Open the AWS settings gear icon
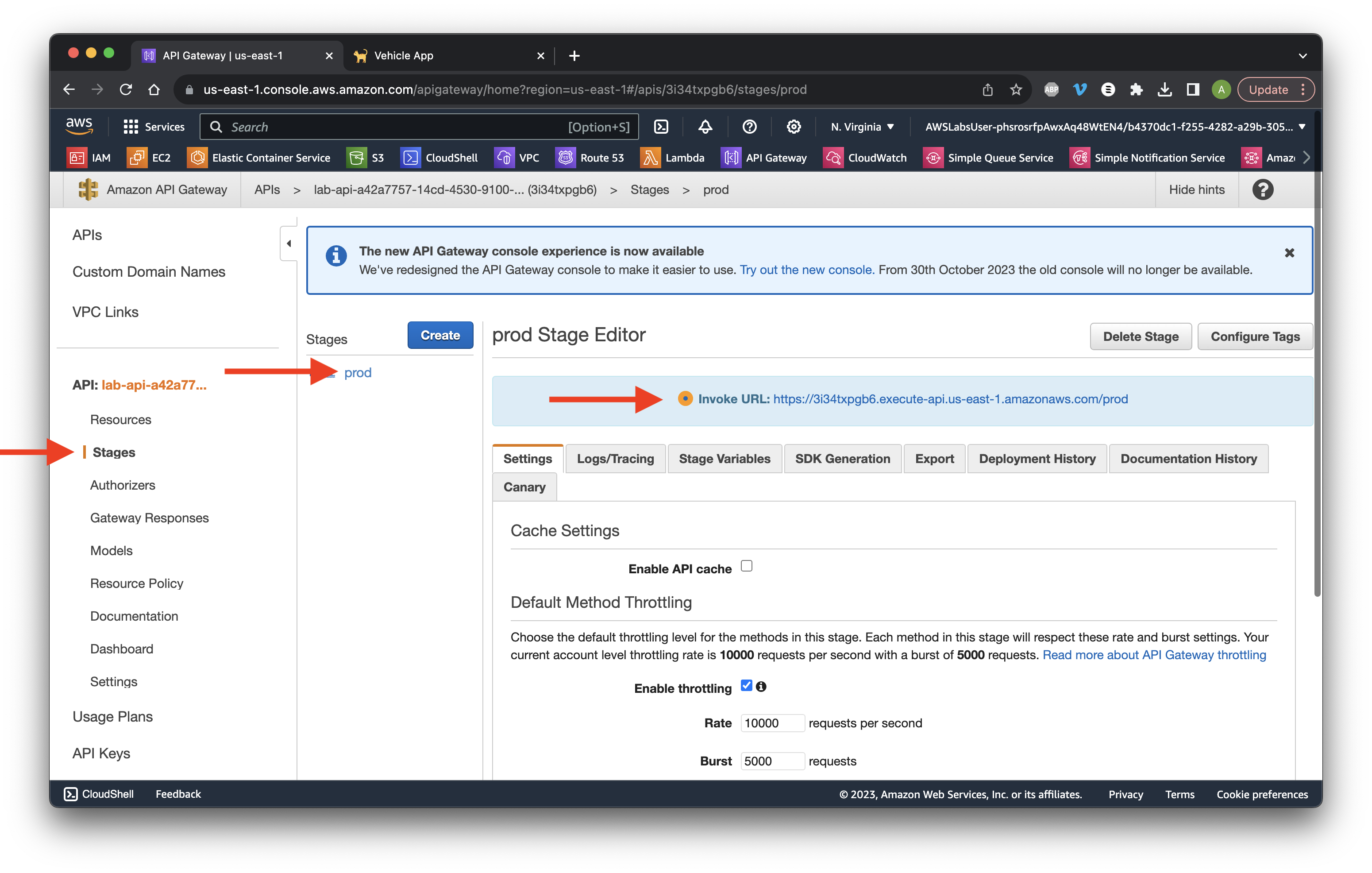The image size is (1372, 873). coord(794,127)
